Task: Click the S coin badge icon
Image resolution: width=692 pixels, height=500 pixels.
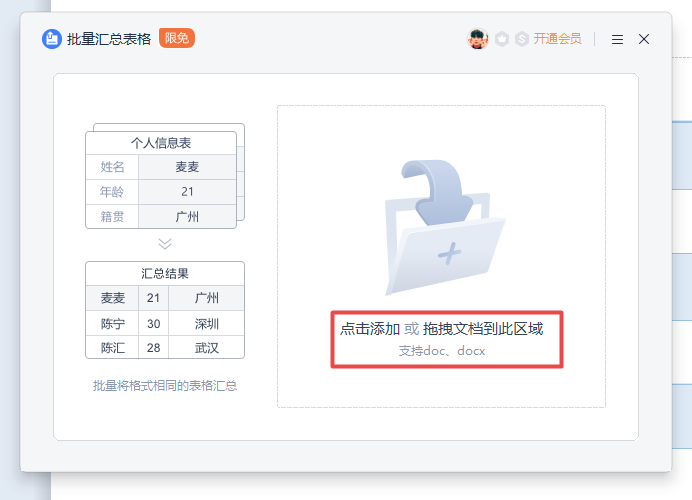Action: [x=521, y=39]
